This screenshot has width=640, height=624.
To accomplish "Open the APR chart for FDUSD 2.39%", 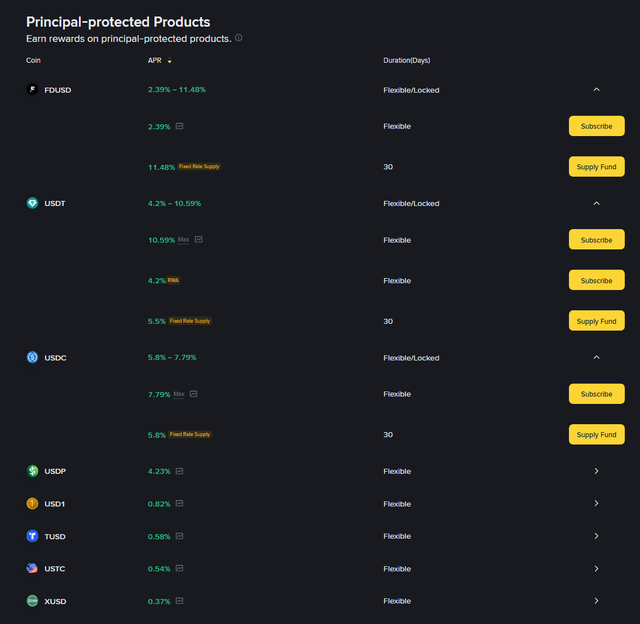I will pyautogui.click(x=179, y=127).
